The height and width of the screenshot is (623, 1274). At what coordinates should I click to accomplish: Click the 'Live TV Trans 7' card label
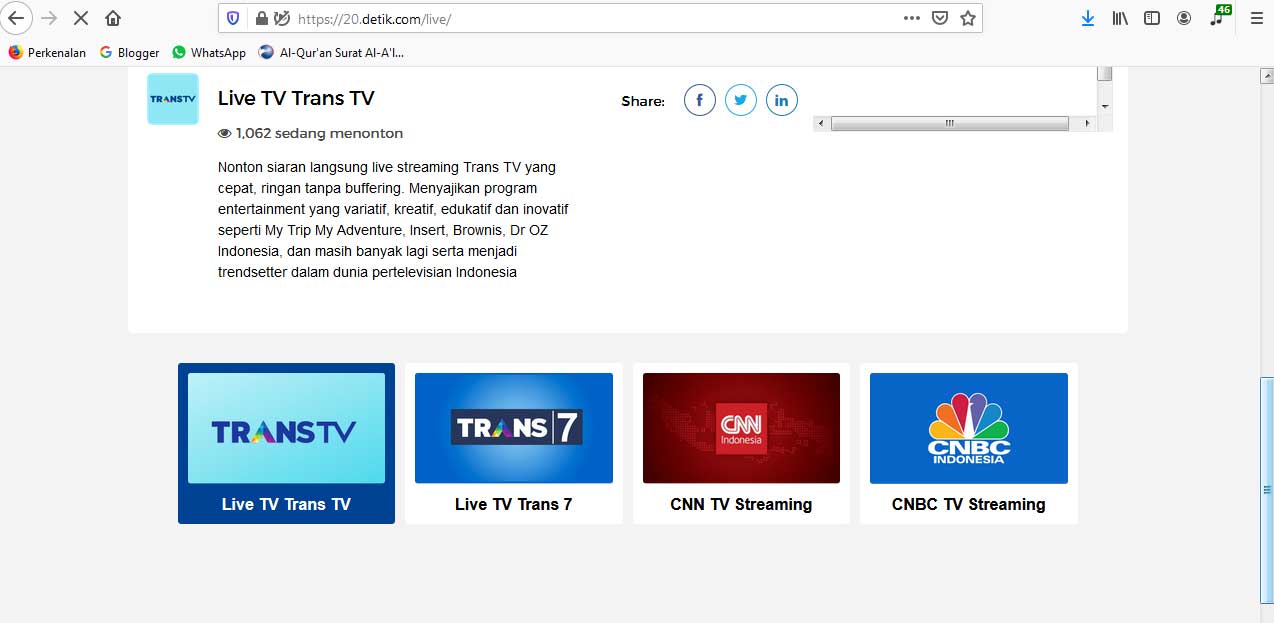pos(514,504)
